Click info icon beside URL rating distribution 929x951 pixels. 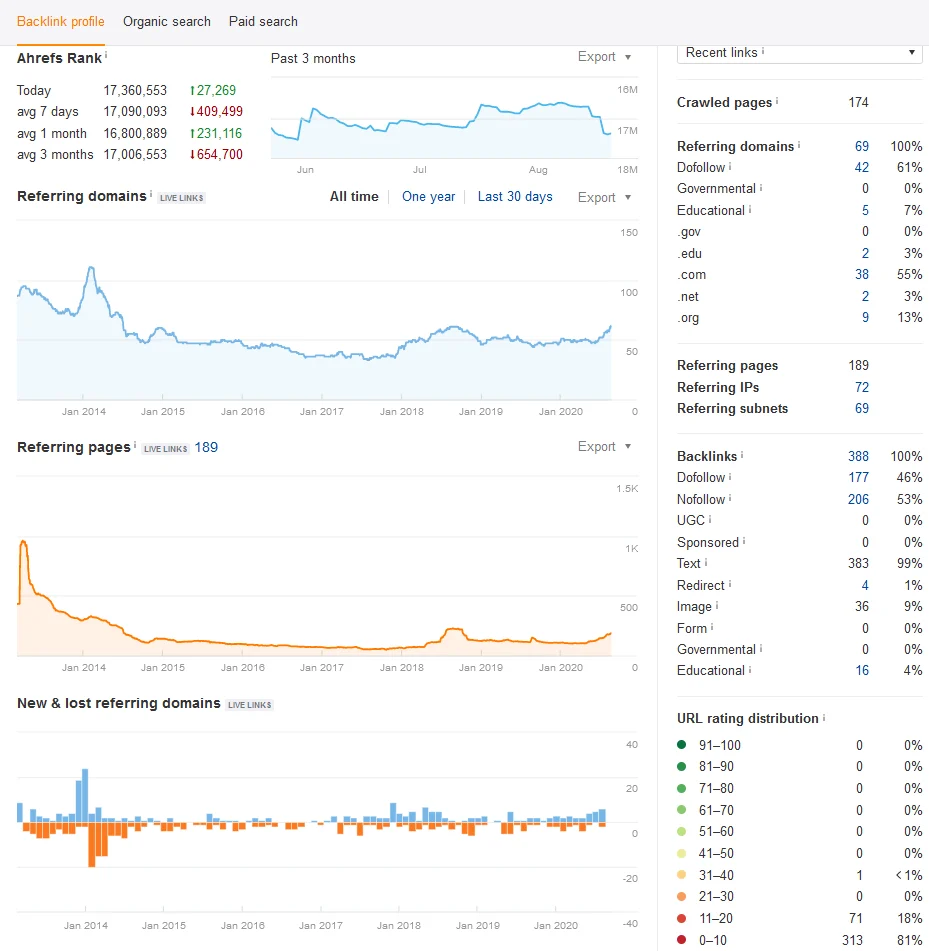click(x=823, y=717)
